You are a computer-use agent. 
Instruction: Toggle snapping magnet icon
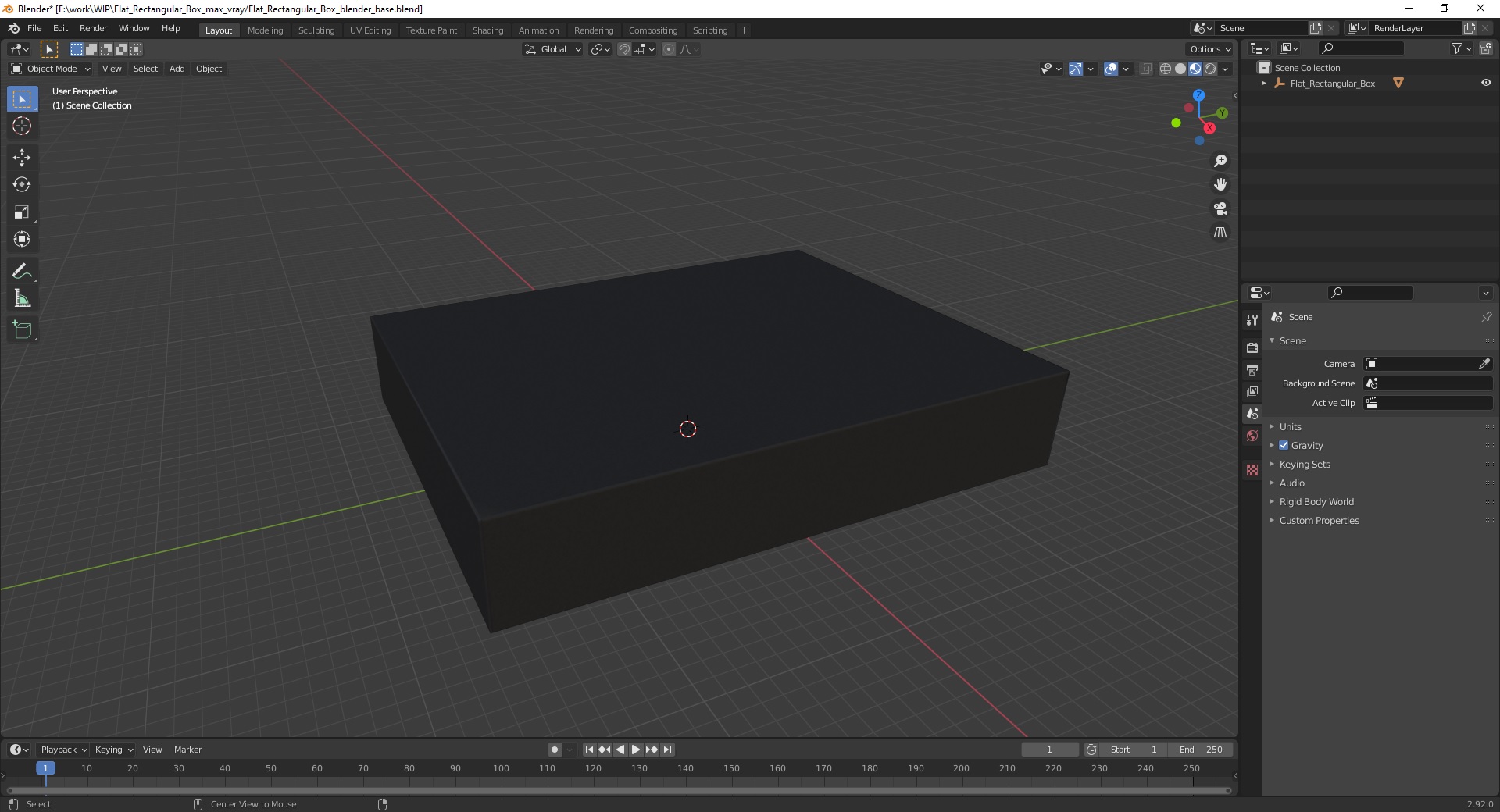point(624,49)
